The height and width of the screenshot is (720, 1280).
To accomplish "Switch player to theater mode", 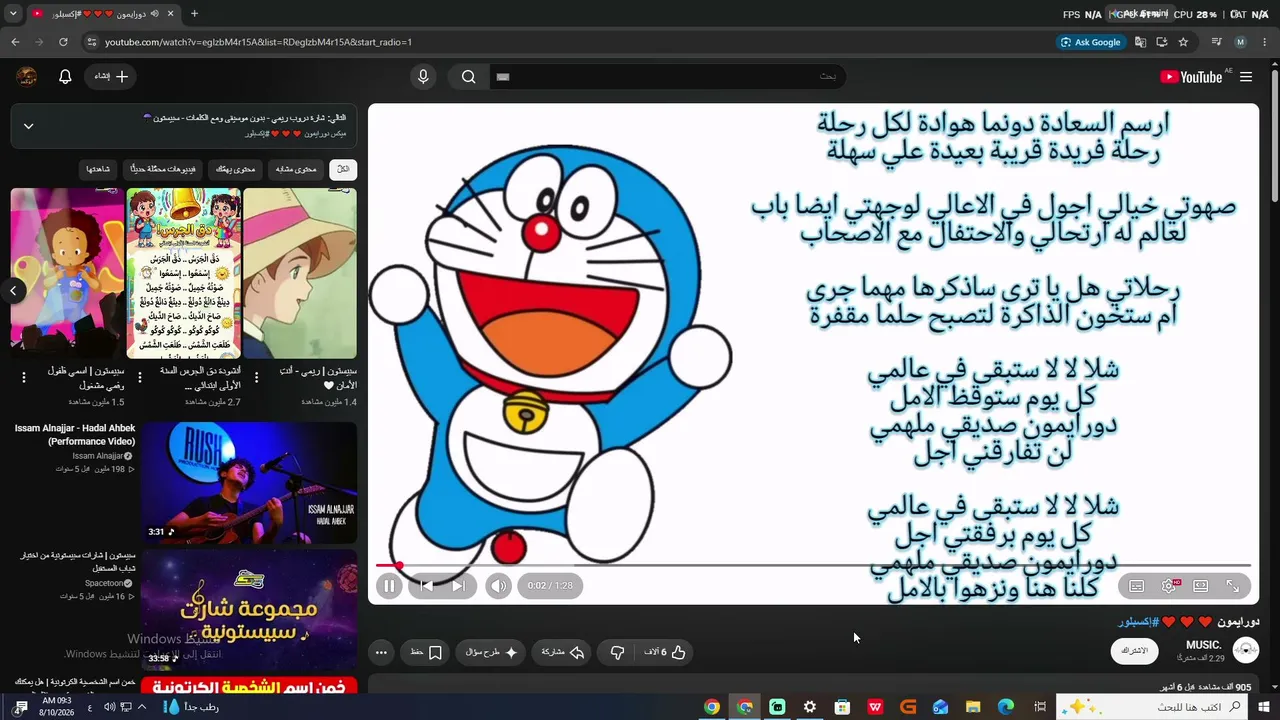I will coord(1200,586).
